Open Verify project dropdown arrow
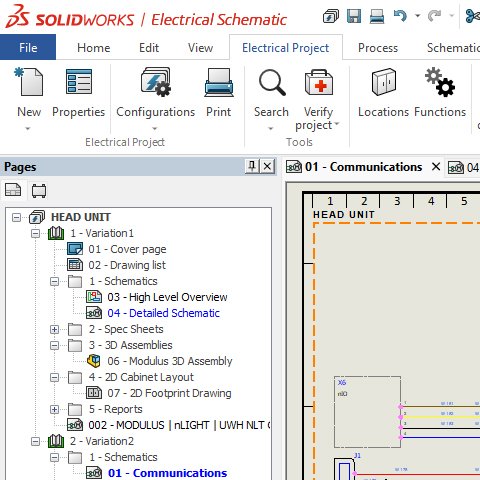 pyautogui.click(x=337, y=124)
